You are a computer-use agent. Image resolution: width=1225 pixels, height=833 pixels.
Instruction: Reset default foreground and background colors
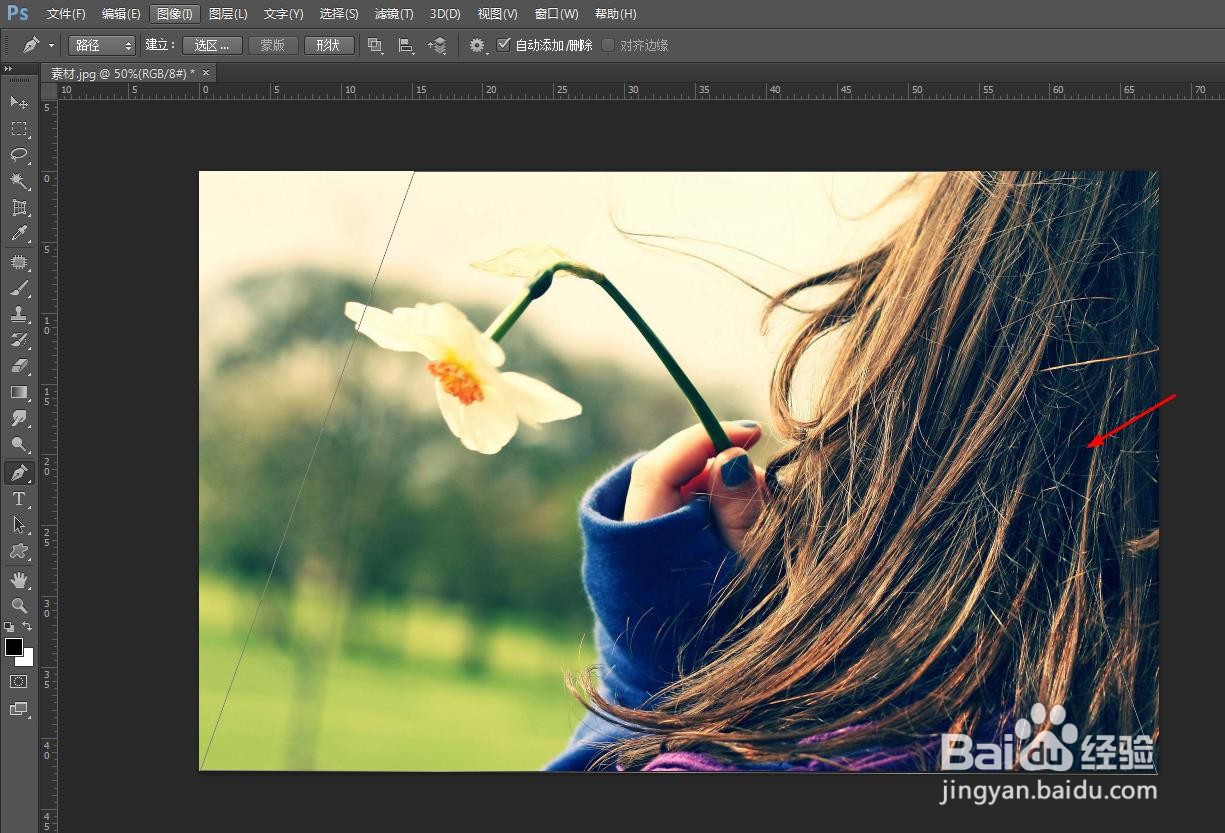pyautogui.click(x=9, y=627)
